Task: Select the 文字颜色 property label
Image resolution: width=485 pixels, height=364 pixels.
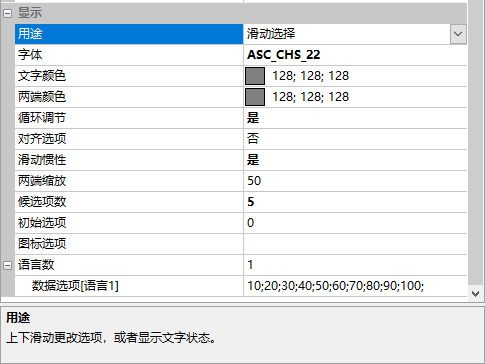Action: coord(42,76)
